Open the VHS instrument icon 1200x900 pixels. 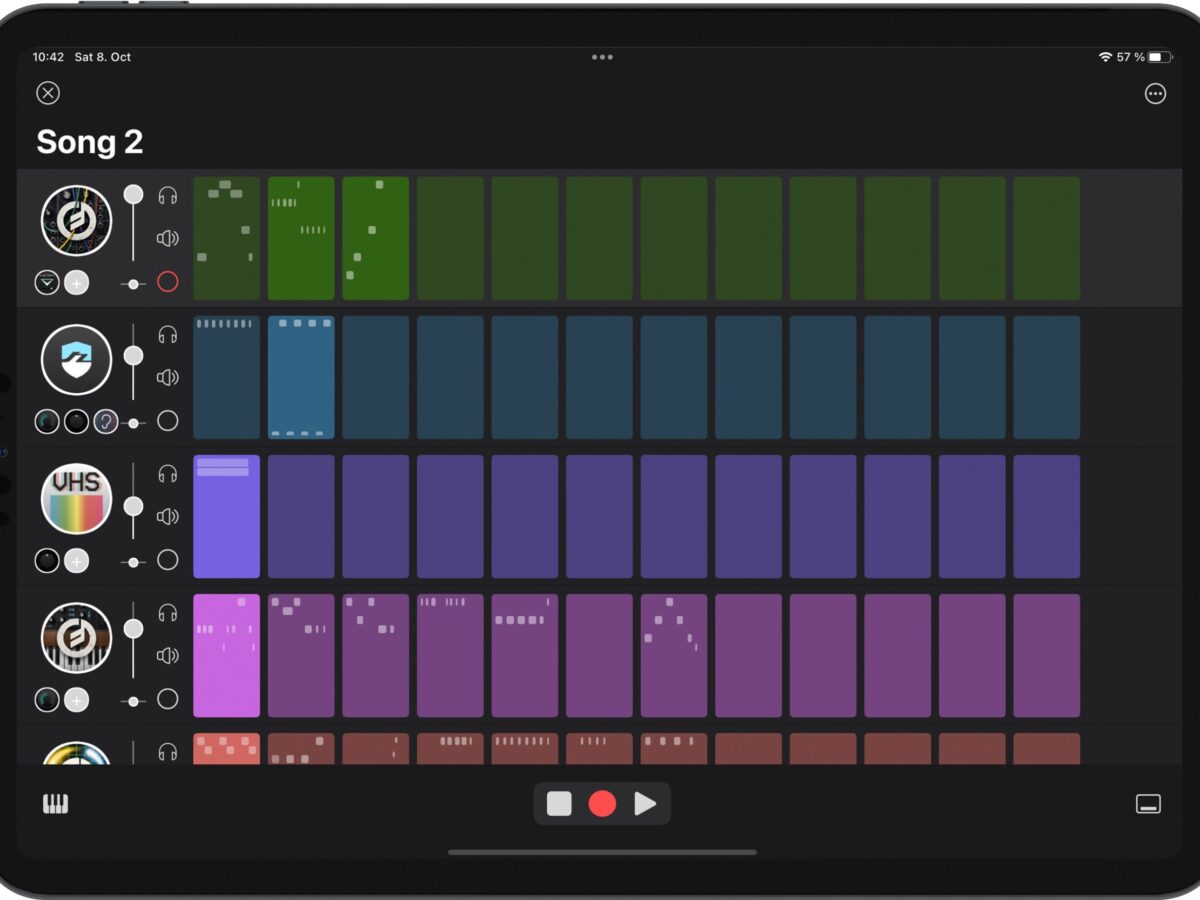click(77, 498)
